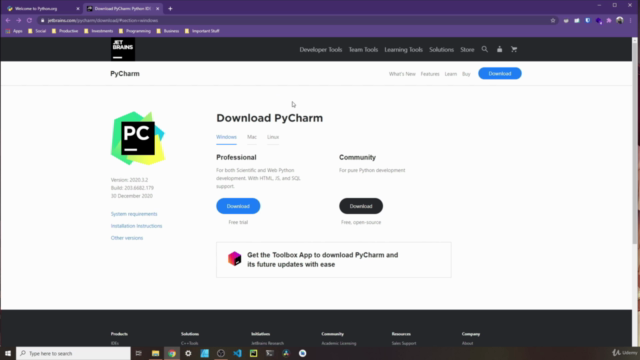
Task: Click the blue Download button in header
Action: point(500,73)
